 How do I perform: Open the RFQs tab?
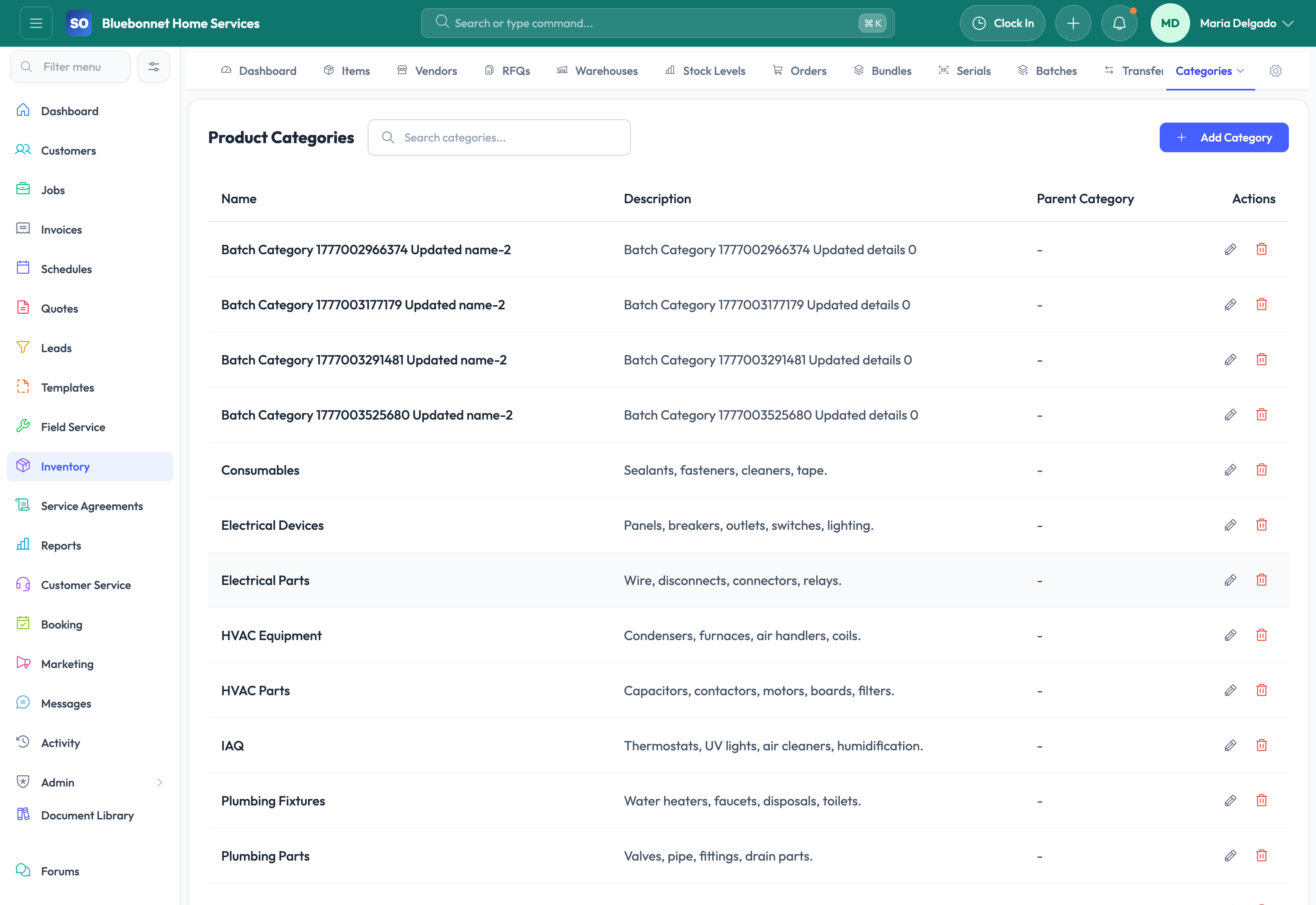point(507,71)
